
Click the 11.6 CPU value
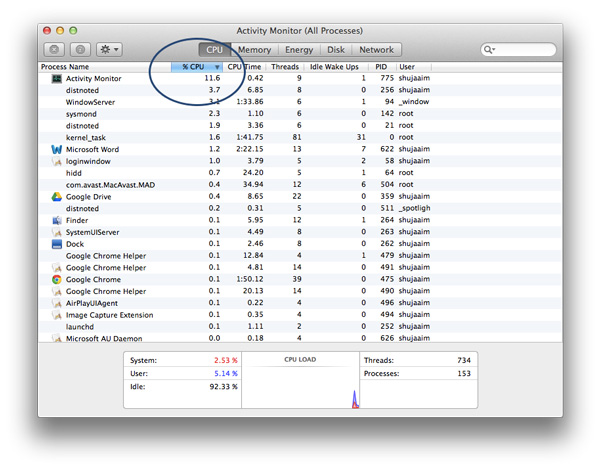click(212, 78)
